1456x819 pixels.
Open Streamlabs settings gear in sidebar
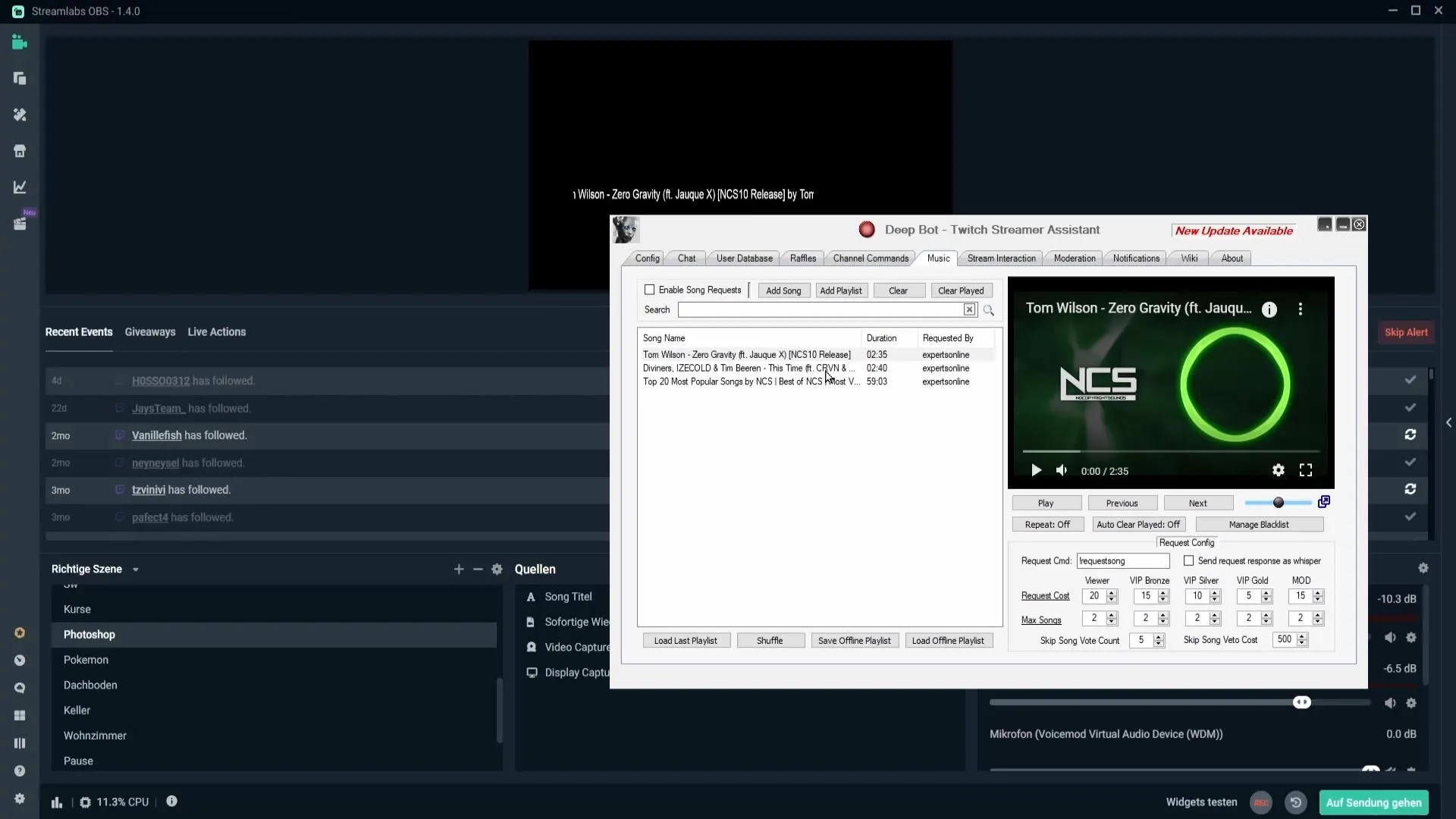pos(20,799)
